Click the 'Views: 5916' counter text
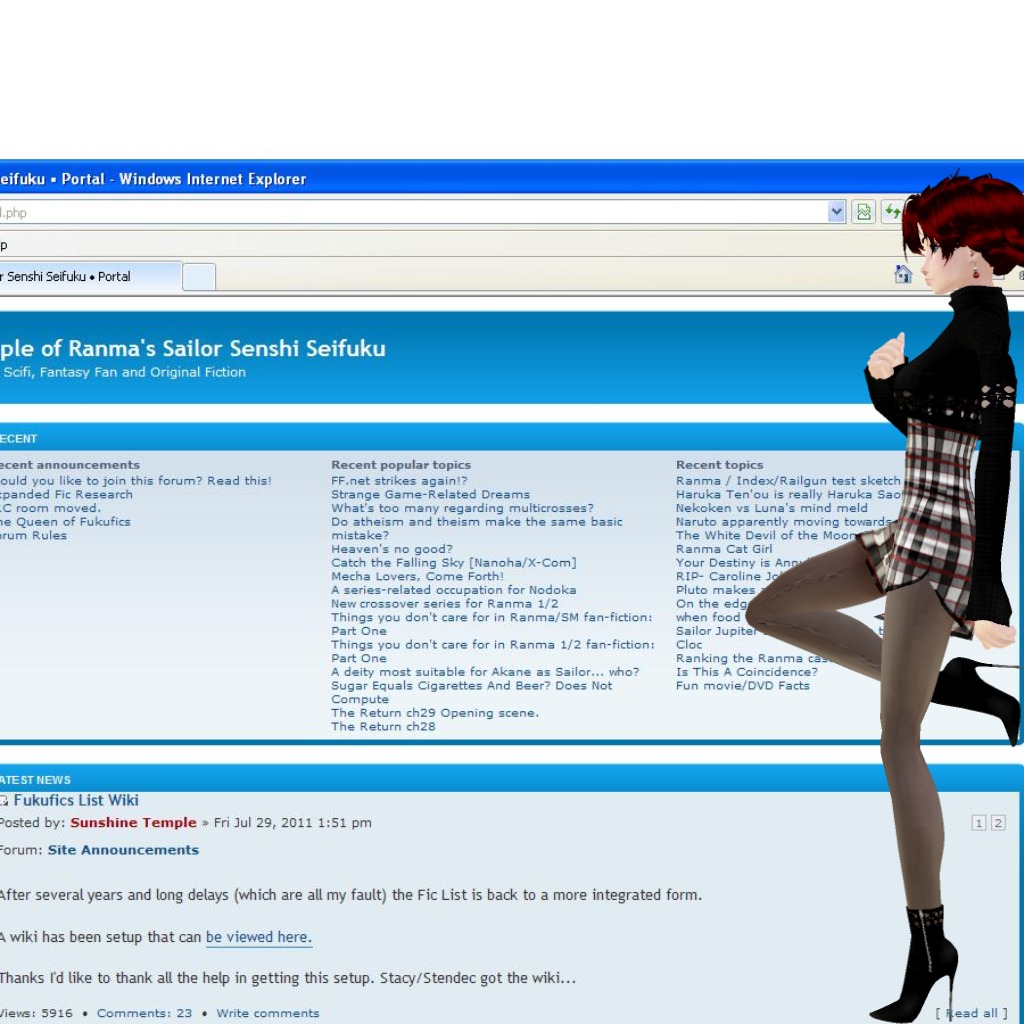 (x=36, y=1013)
